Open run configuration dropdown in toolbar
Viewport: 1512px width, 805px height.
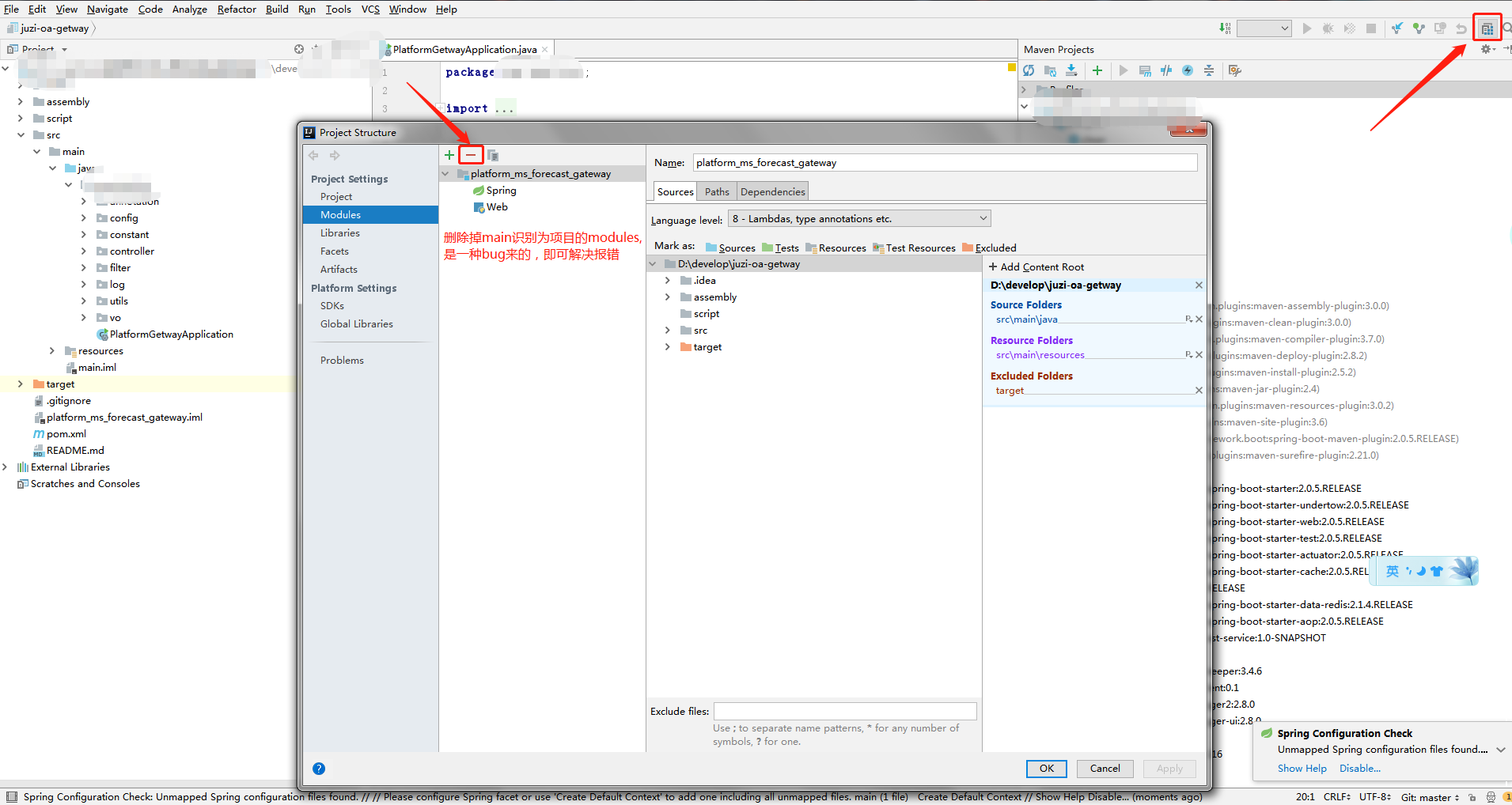coord(1264,28)
